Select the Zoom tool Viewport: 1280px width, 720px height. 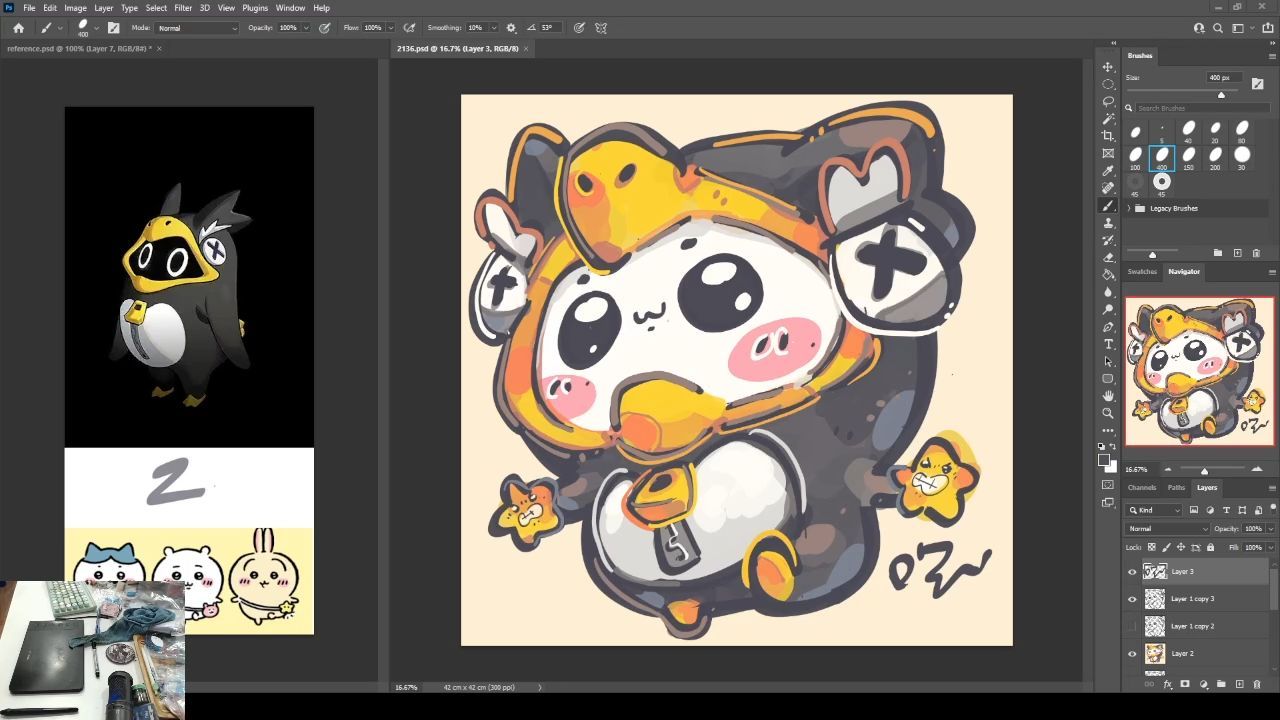(1108, 413)
